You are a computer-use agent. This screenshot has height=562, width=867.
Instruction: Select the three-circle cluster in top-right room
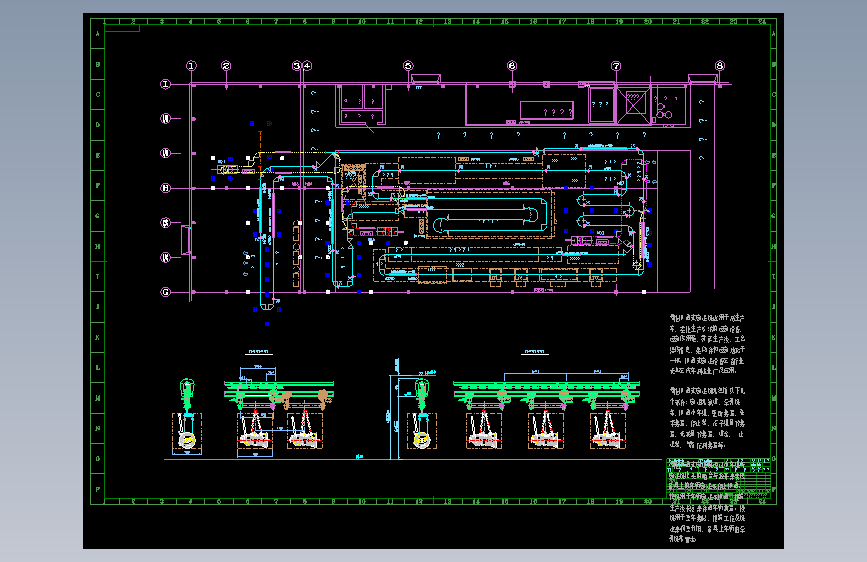(x=664, y=111)
